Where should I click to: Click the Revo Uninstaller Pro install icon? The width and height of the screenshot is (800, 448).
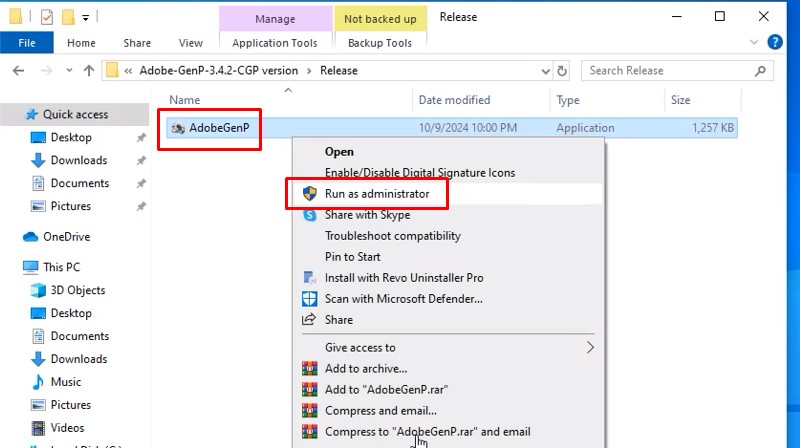(x=309, y=278)
